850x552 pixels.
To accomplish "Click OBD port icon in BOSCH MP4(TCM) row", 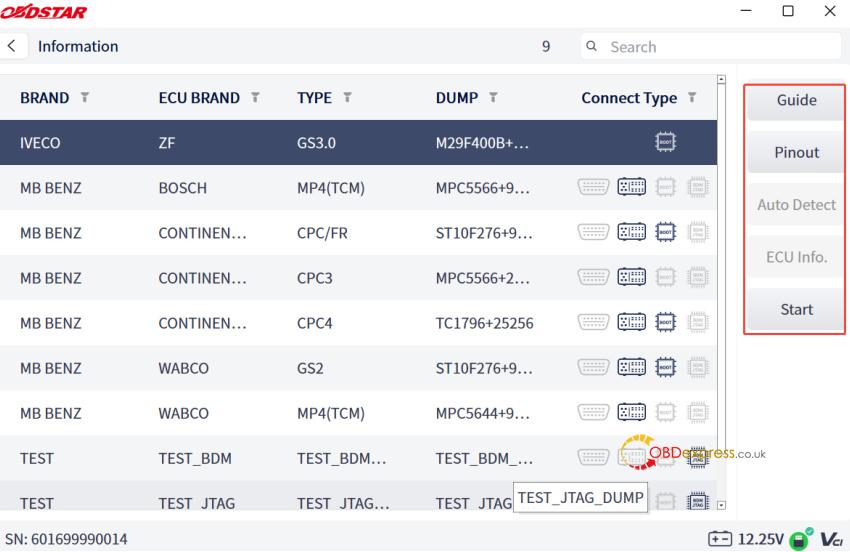I will click(x=594, y=187).
